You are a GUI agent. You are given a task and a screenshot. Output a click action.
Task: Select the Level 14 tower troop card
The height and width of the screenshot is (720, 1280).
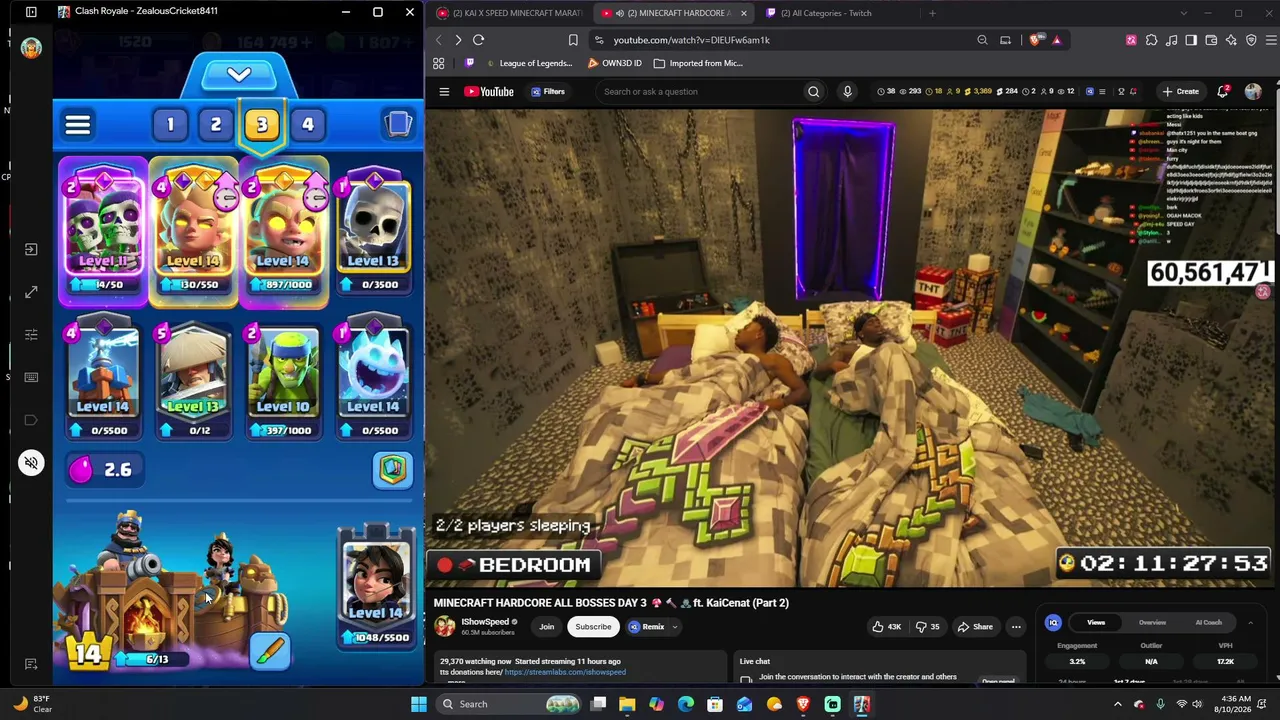point(376,587)
